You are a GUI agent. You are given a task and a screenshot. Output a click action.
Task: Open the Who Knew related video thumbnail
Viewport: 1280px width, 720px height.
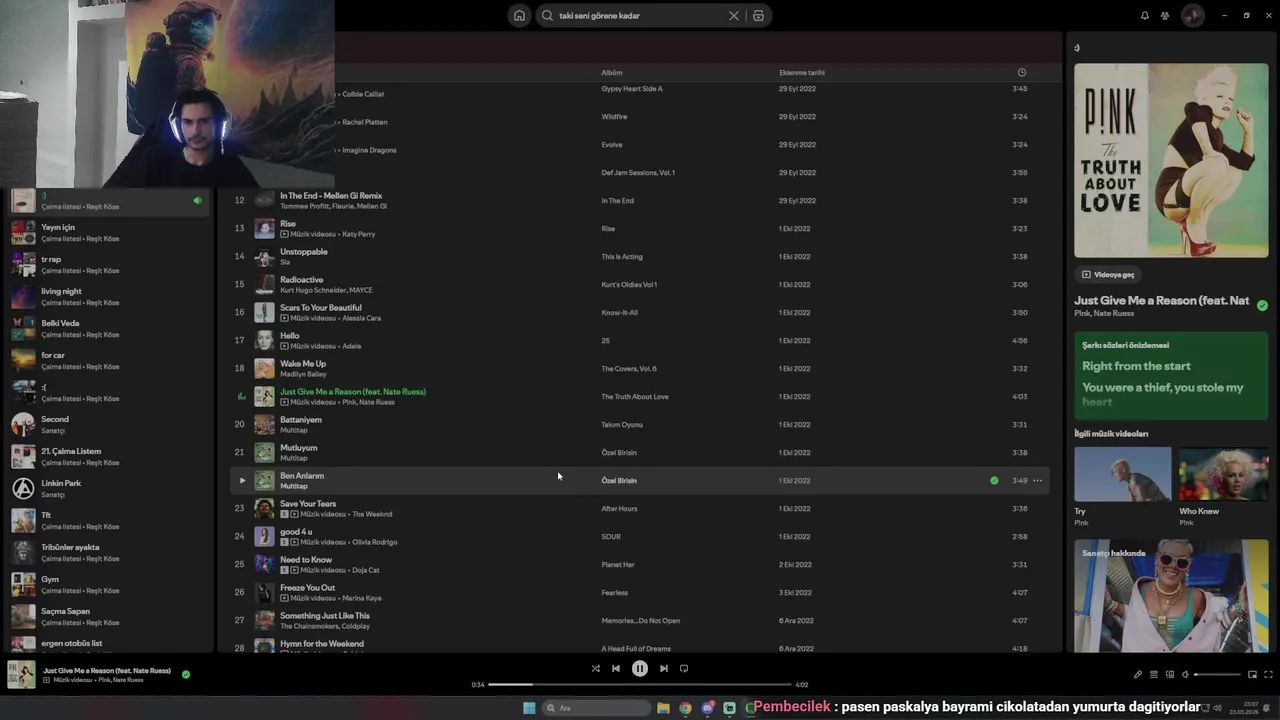[x=1223, y=473]
